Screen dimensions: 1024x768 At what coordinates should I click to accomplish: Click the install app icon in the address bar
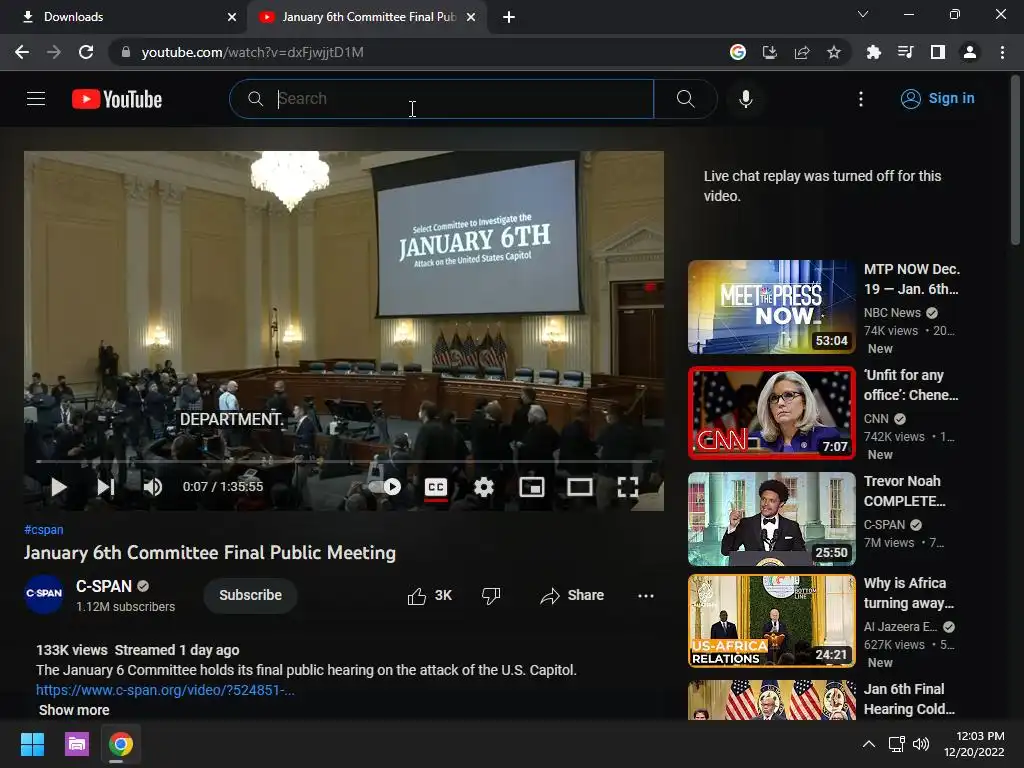pyautogui.click(x=769, y=52)
